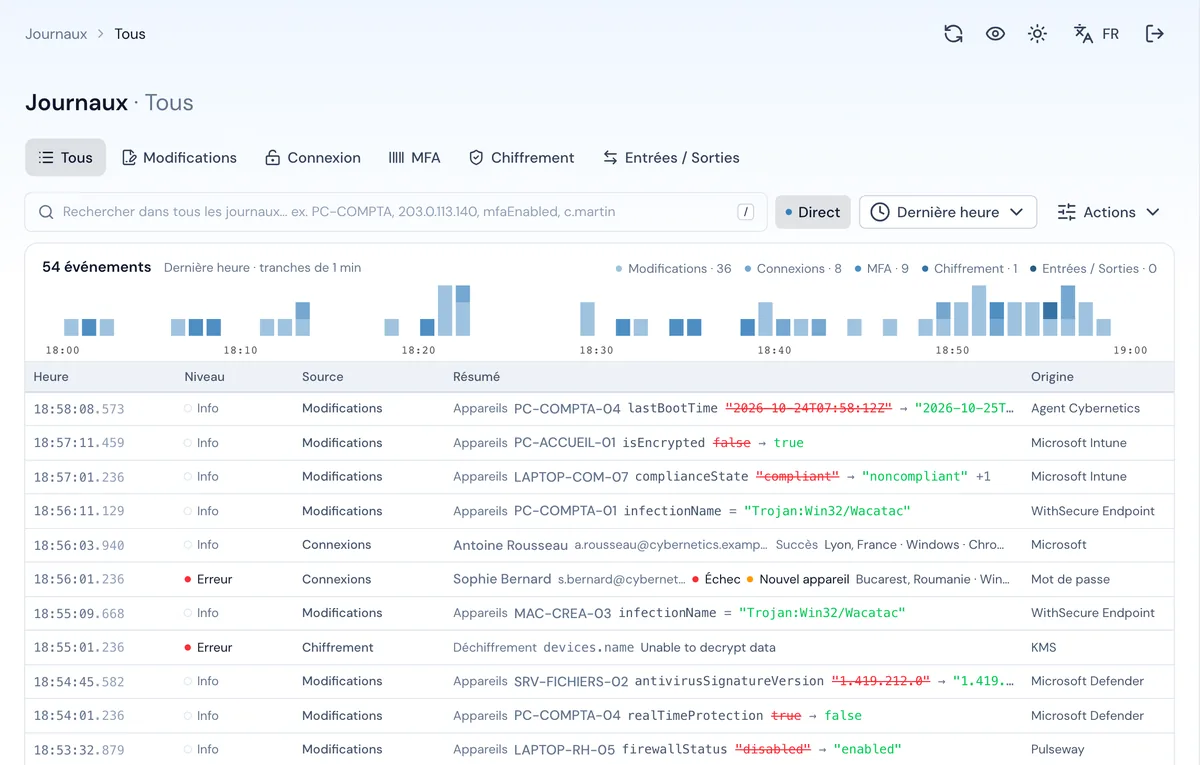This screenshot has height=765, width=1200.
Task: Open the FR language selector
Action: coord(1096,34)
